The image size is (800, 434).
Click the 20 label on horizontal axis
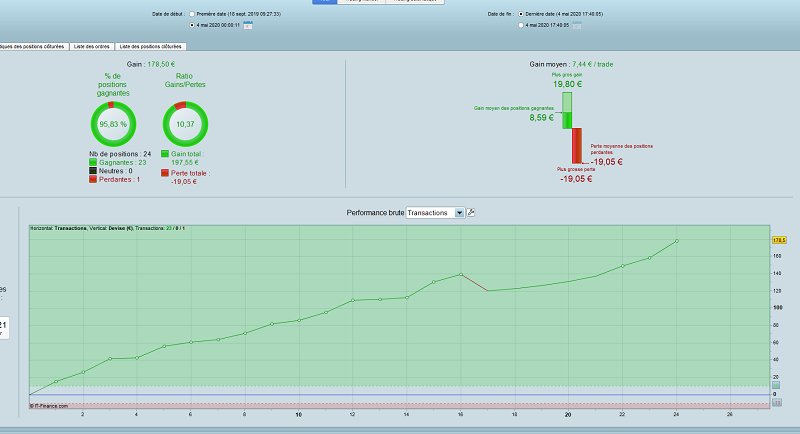[568, 415]
